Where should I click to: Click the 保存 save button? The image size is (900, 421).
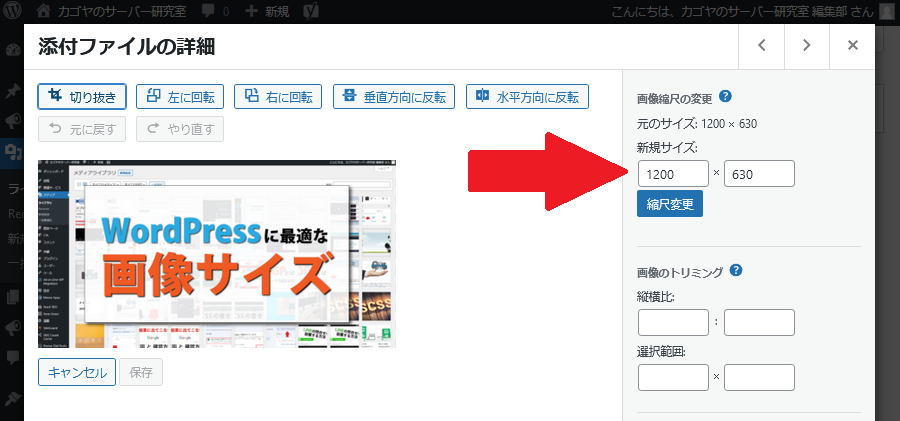coord(140,372)
